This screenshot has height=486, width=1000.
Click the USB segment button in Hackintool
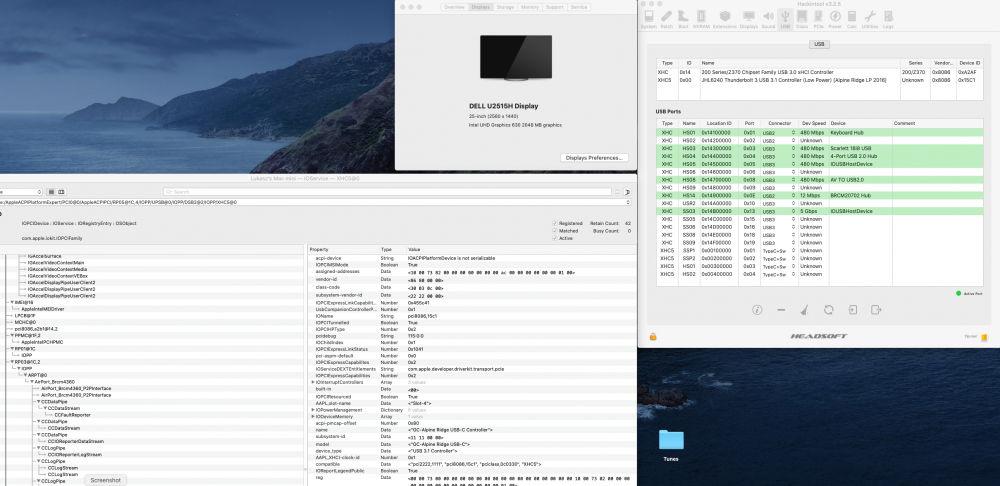pos(820,45)
